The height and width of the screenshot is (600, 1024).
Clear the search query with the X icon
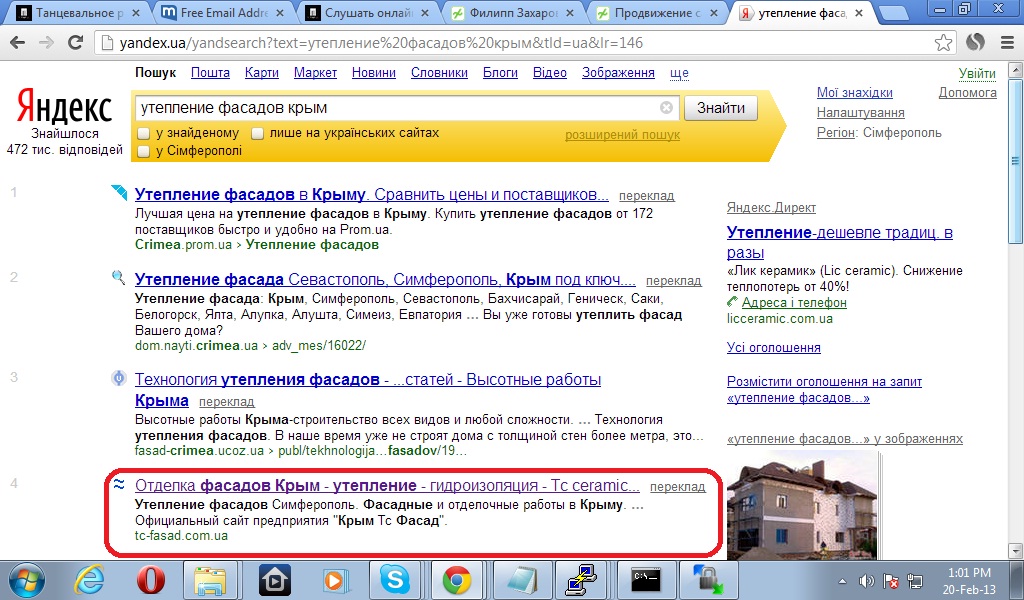pos(666,108)
